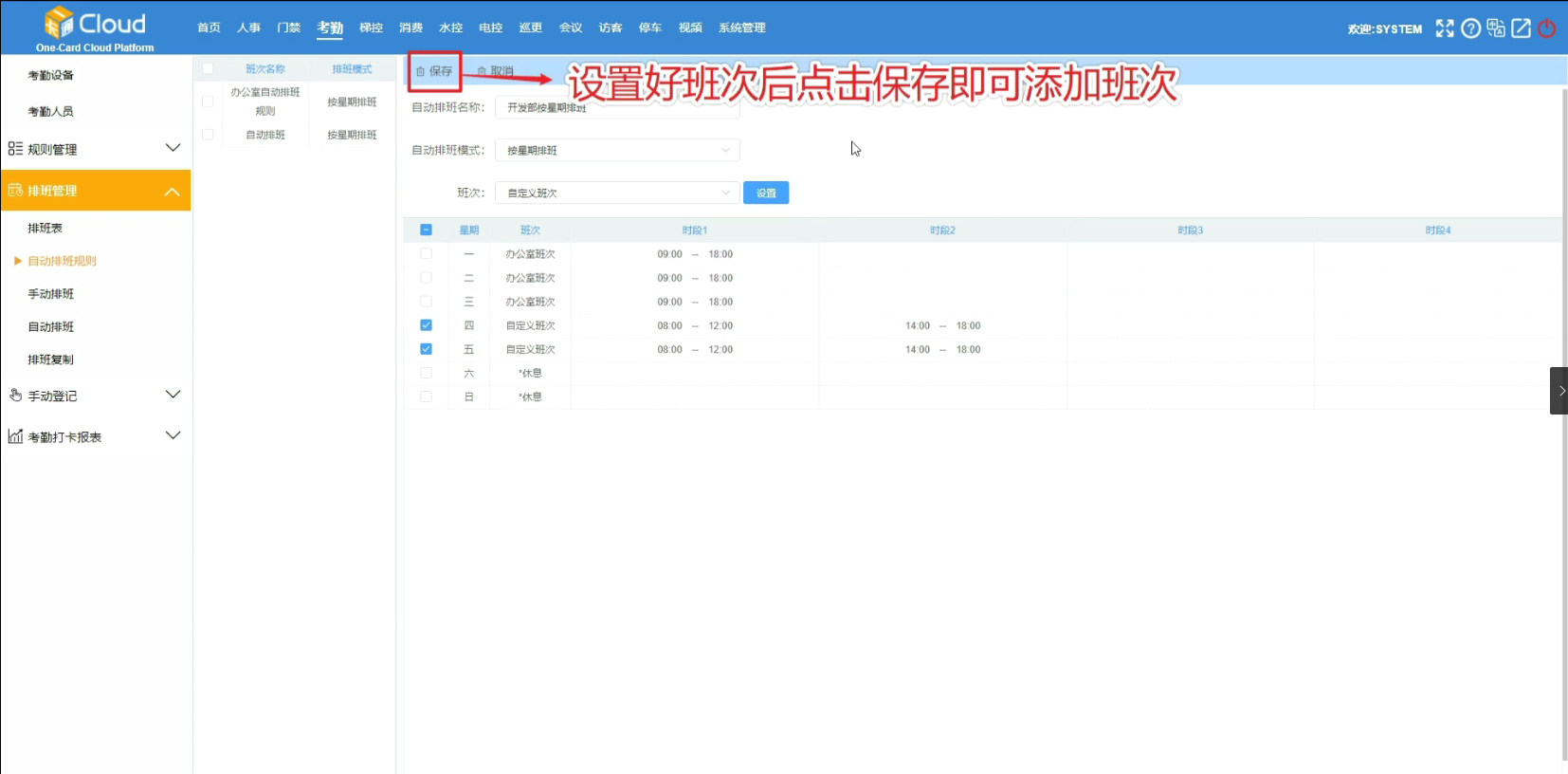The image size is (1568, 774).
Task: Check the 自动排班 rule row checkbox
Action: [208, 135]
